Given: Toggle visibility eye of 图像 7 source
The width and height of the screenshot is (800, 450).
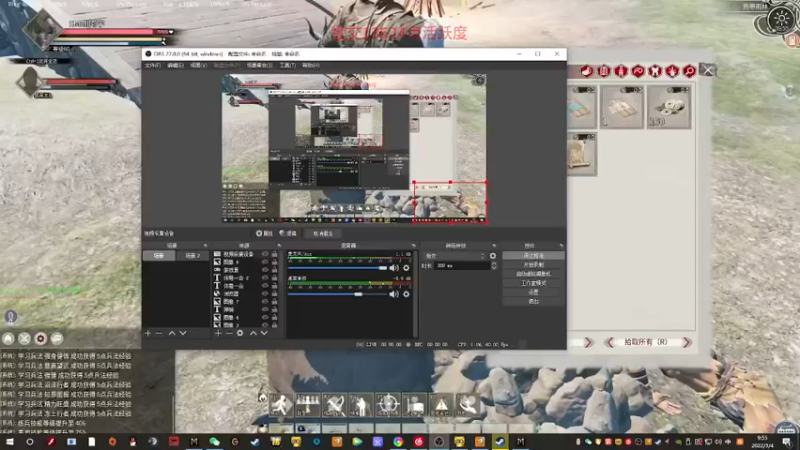Looking at the screenshot, I should (x=265, y=302).
